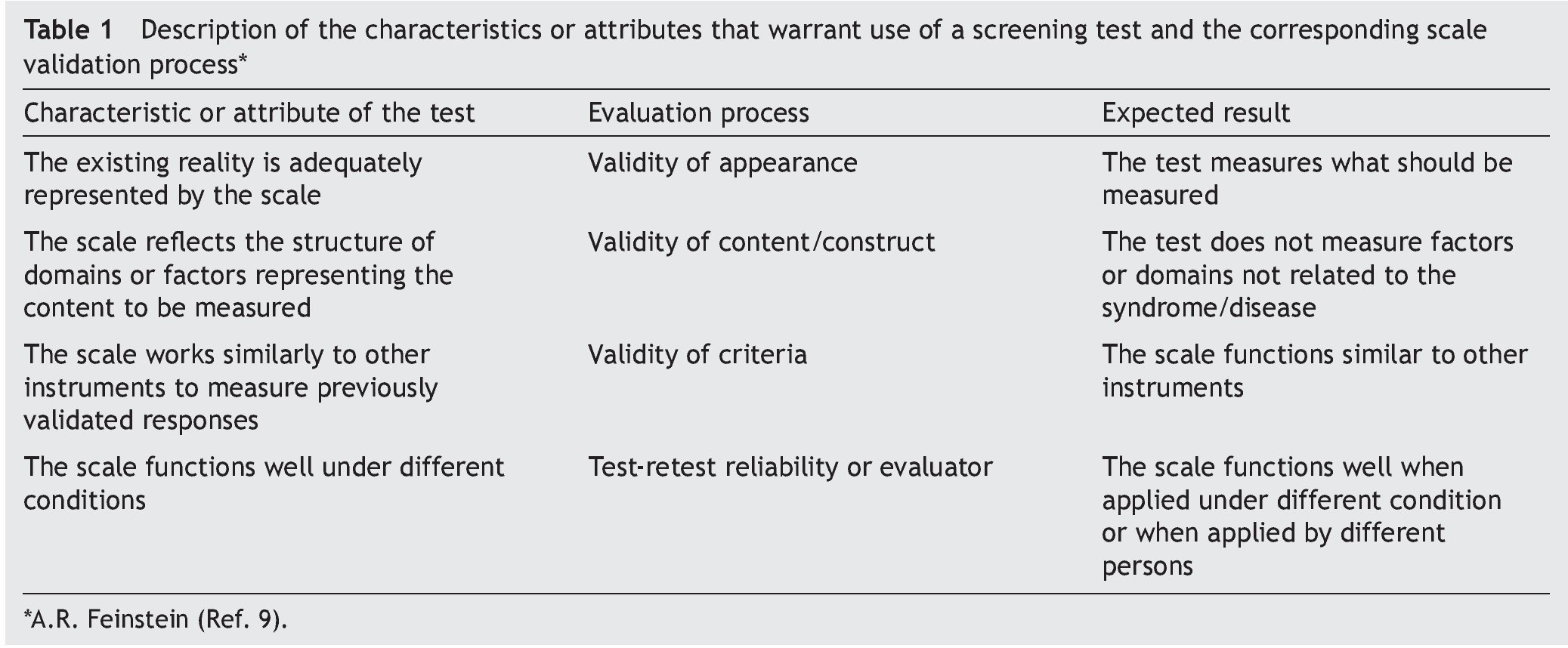Click the "Table 1" bold label
1568x648 pixels.
pyautogui.click(x=69, y=31)
